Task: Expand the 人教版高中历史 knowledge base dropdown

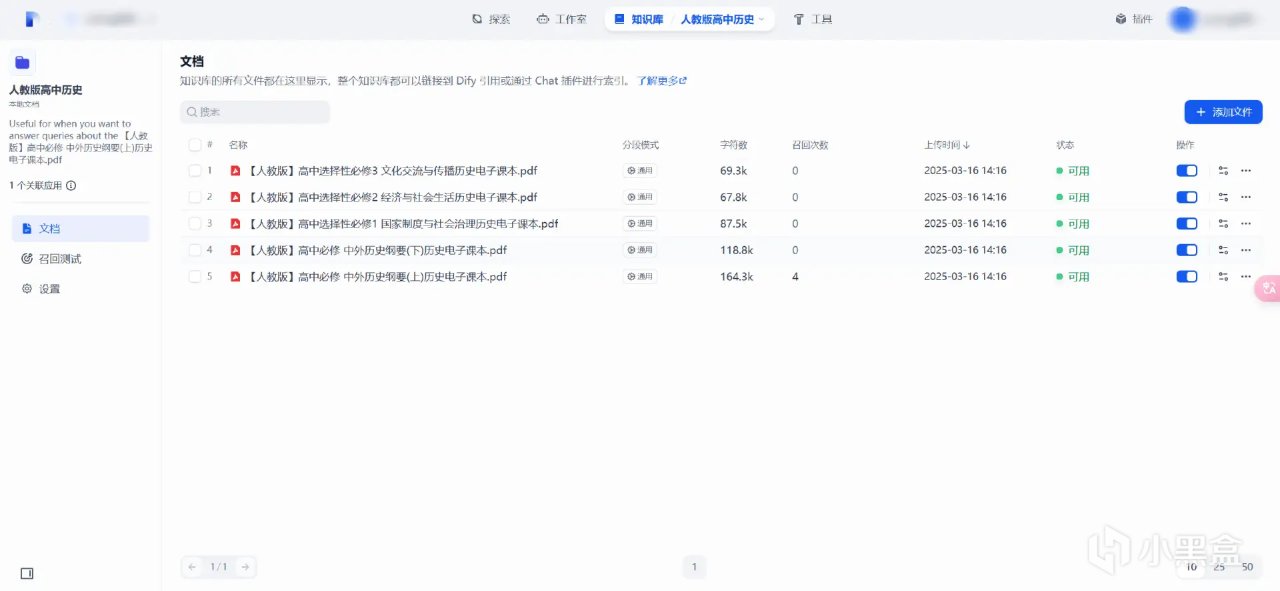Action: (722, 19)
